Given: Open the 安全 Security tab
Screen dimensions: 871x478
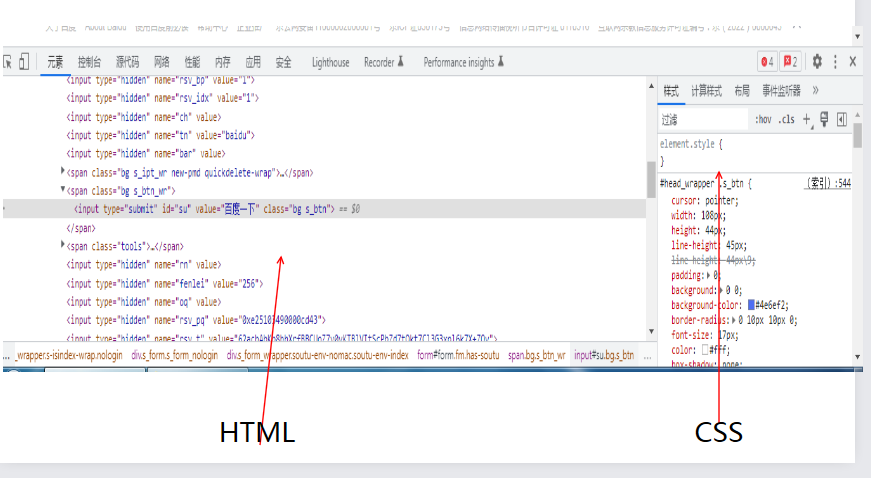Looking at the screenshot, I should tap(283, 62).
